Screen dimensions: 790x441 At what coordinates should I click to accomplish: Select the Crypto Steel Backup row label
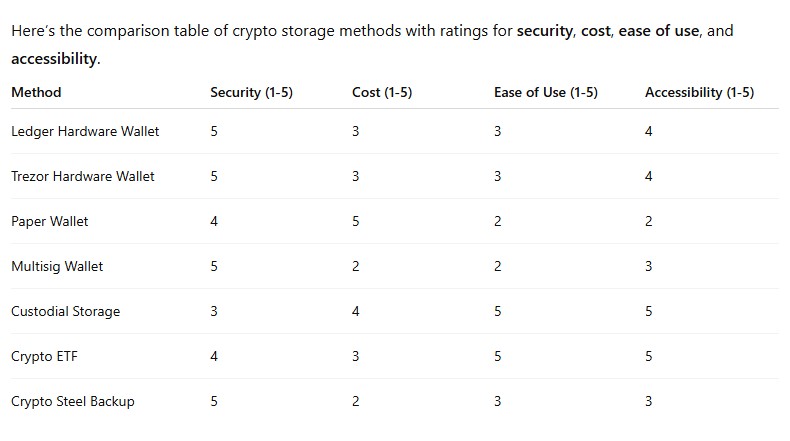[72, 401]
